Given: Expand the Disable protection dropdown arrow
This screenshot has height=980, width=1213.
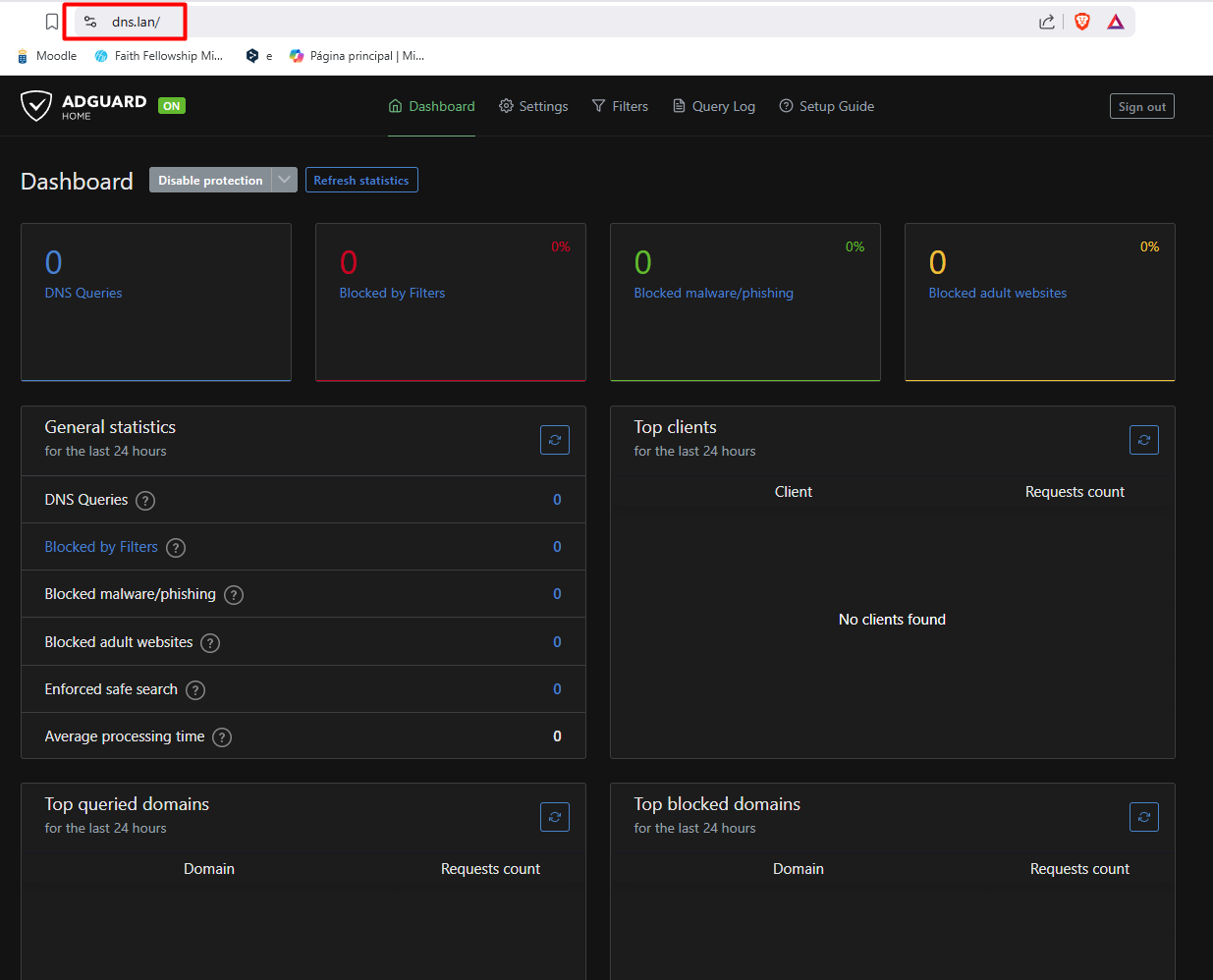Looking at the screenshot, I should pyautogui.click(x=285, y=180).
